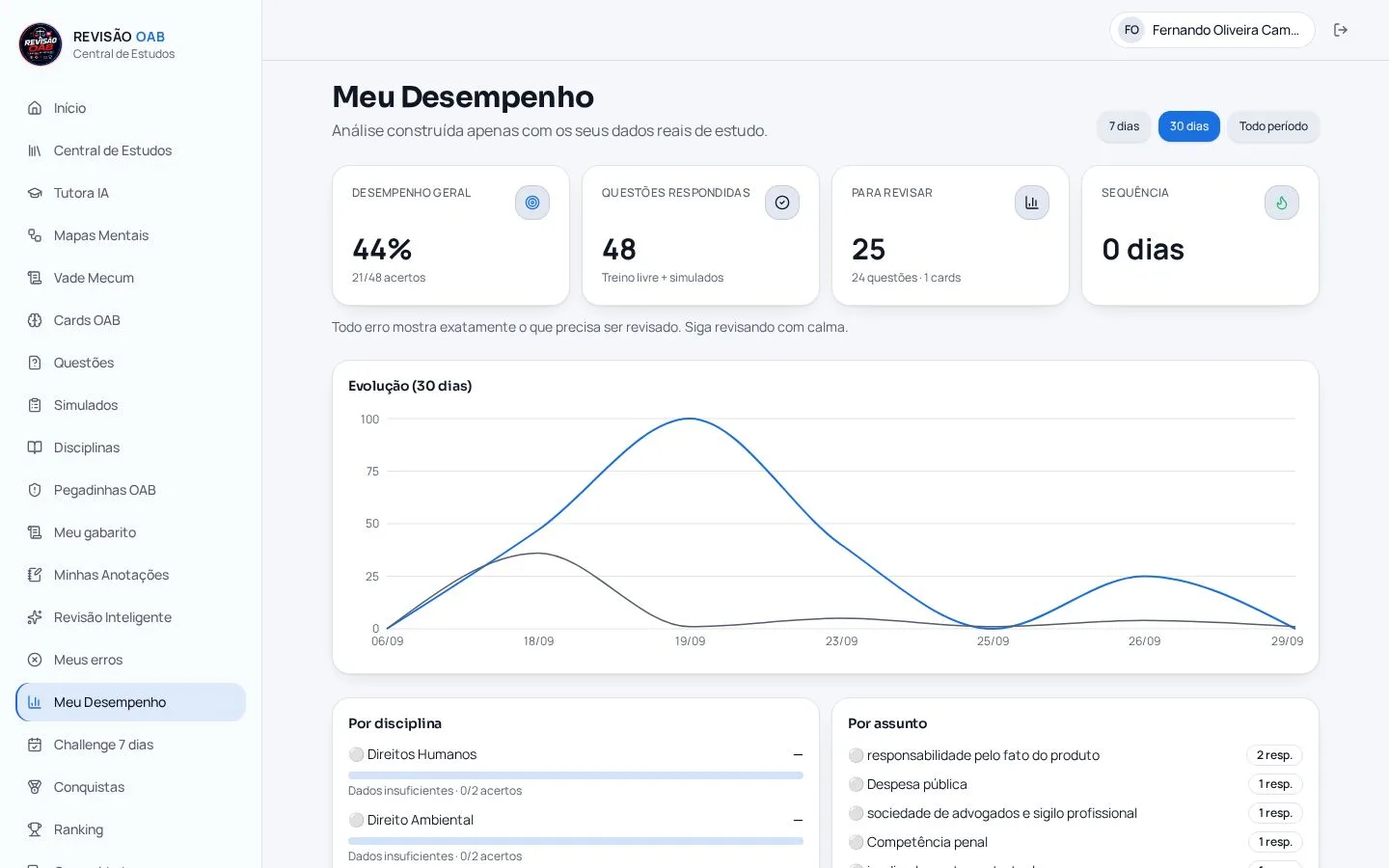1389x868 pixels.
Task: Open Tutora IA graduation cap icon
Action: [x=35, y=193]
